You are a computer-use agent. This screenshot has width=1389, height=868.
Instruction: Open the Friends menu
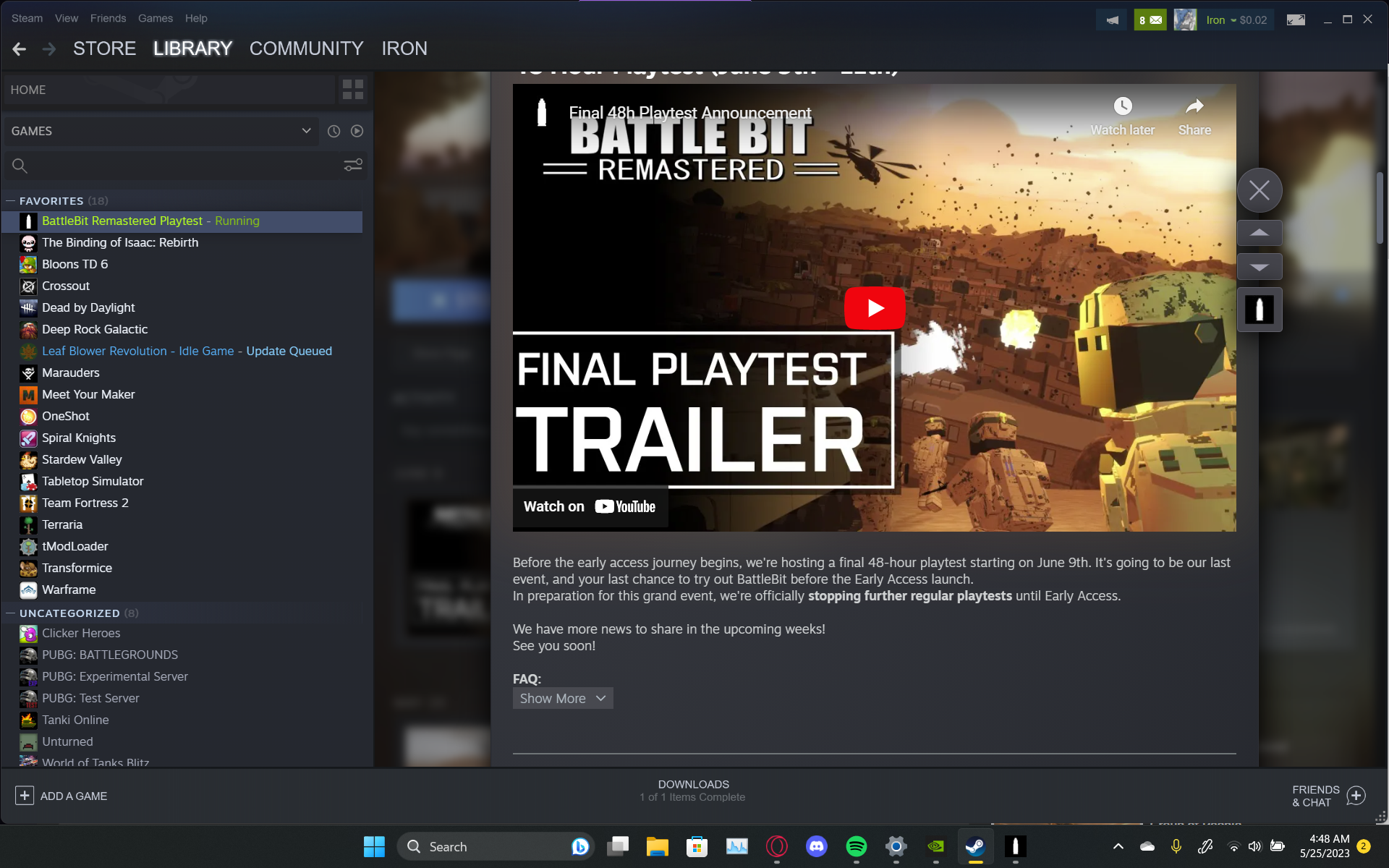pyautogui.click(x=108, y=18)
